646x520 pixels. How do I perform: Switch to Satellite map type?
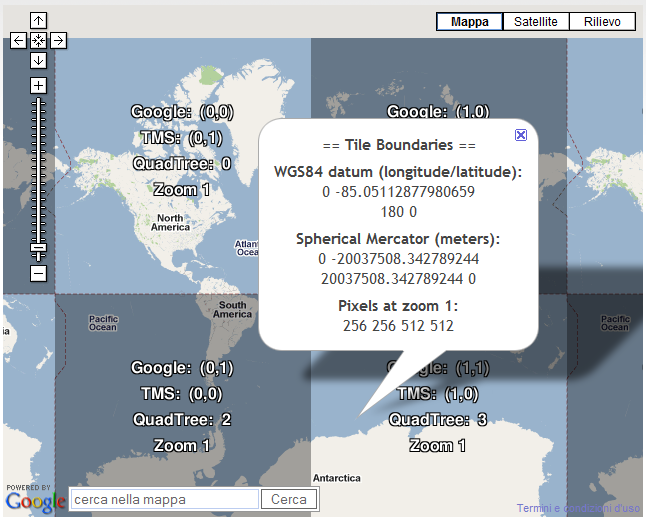pyautogui.click(x=536, y=21)
